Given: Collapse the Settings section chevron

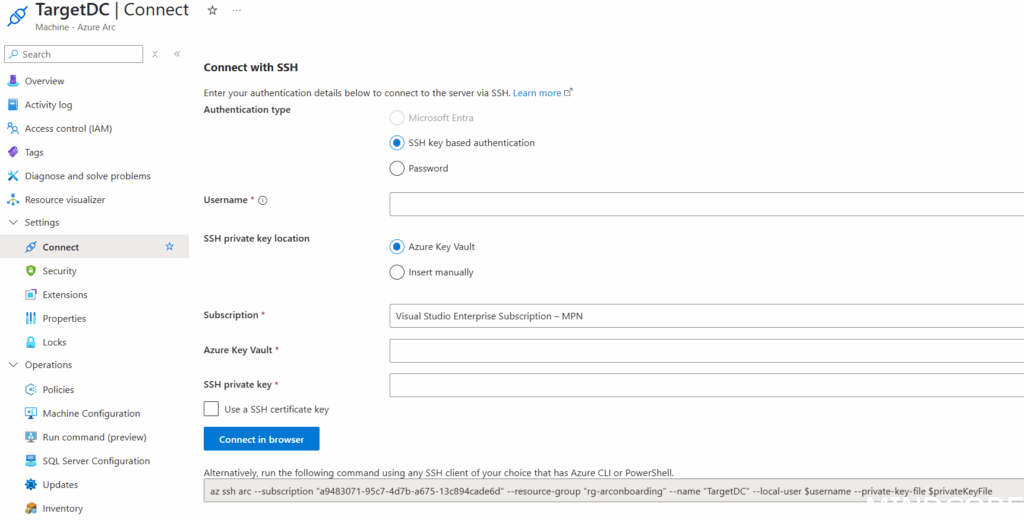Looking at the screenshot, I should (x=13, y=223).
